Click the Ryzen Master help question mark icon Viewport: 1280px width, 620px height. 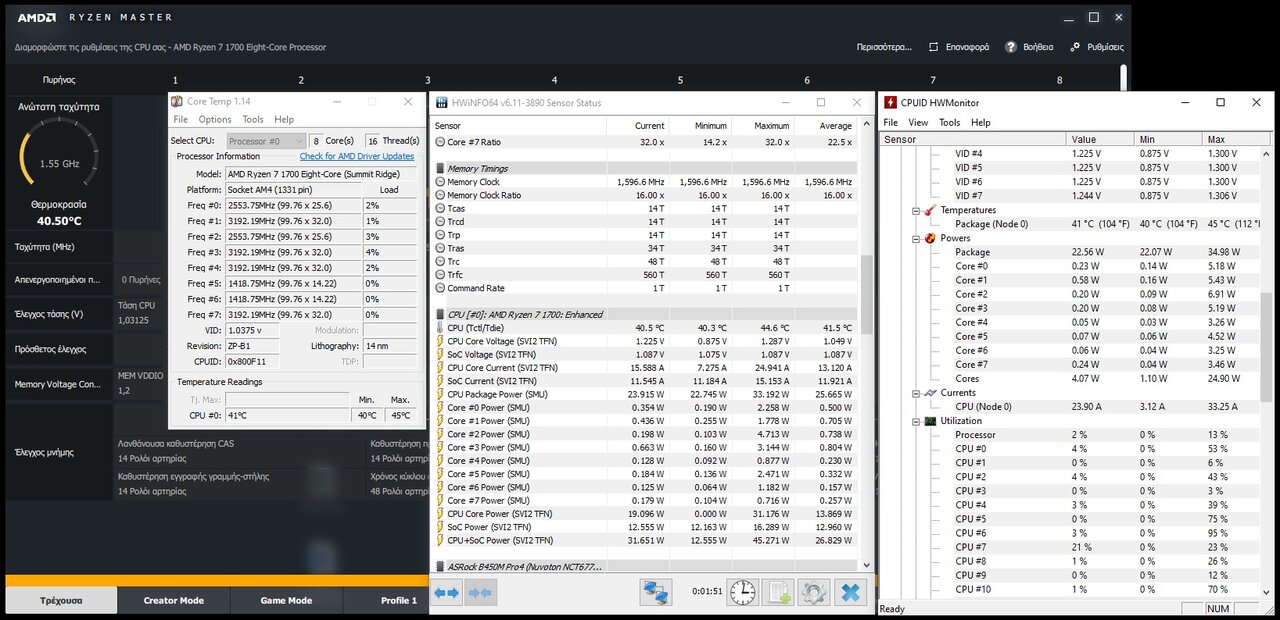coord(1011,47)
